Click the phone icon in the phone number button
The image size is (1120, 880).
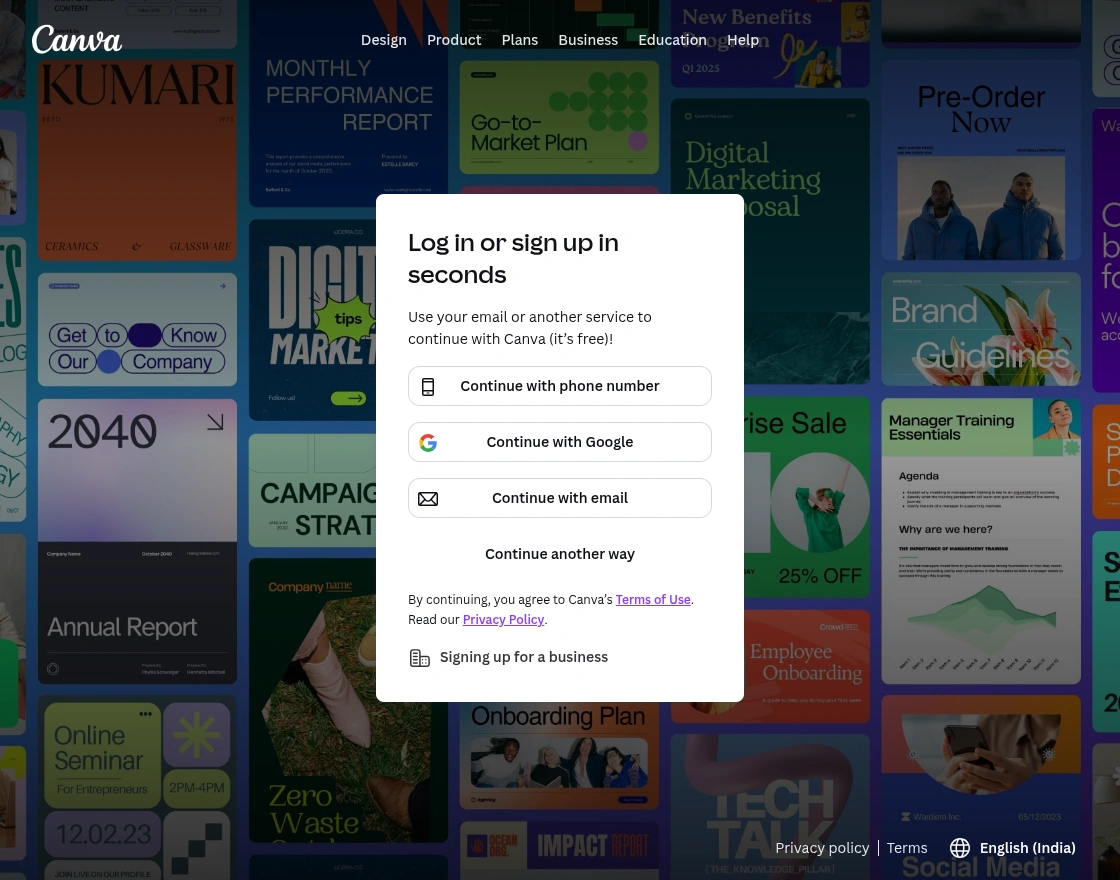[x=428, y=386]
